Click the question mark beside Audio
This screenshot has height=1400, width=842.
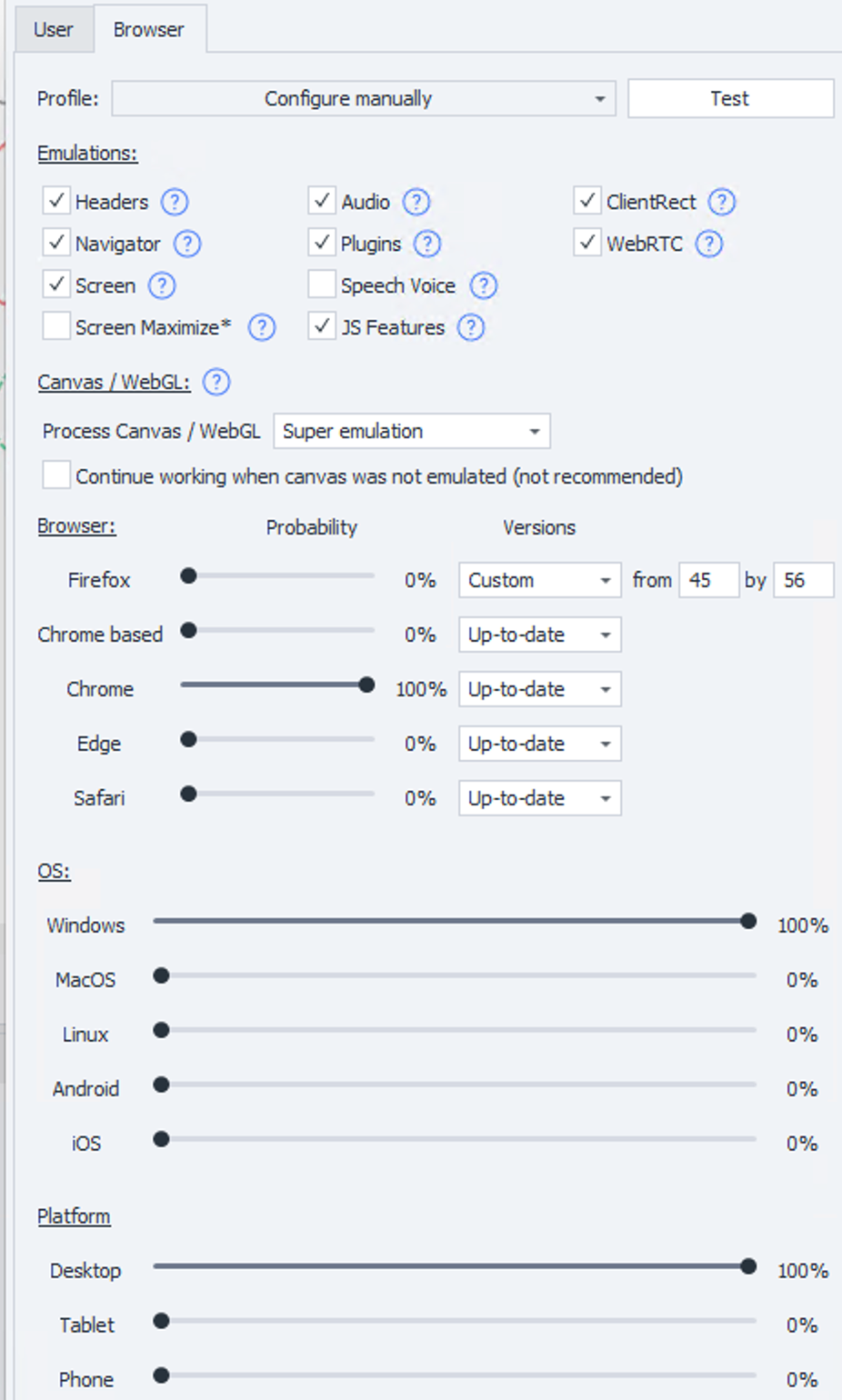pyautogui.click(x=416, y=202)
